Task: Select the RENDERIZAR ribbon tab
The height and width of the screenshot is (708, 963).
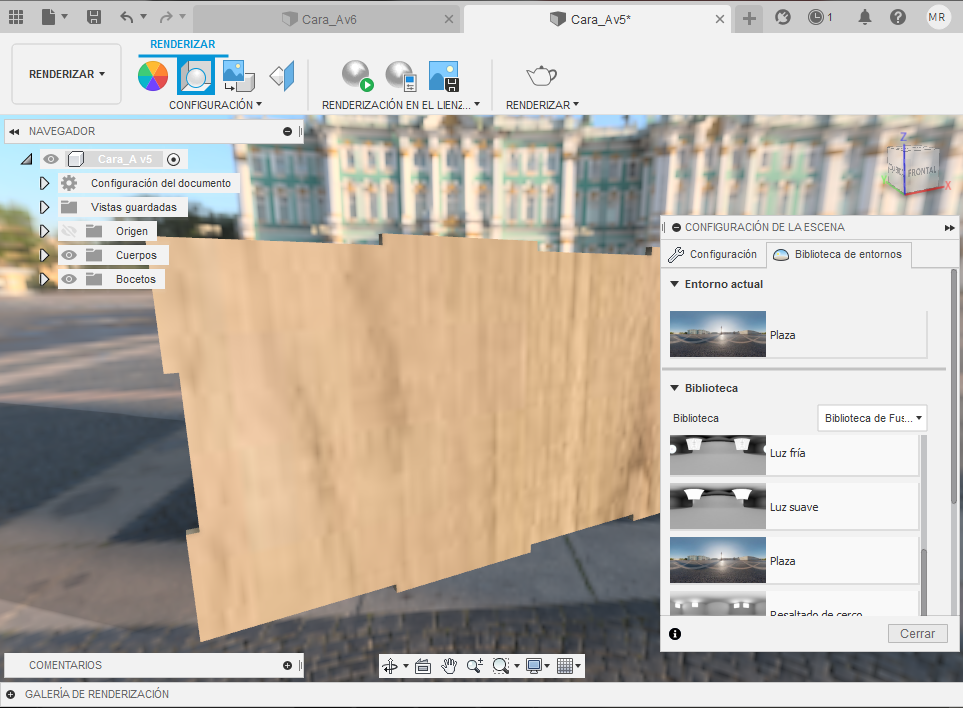Action: pos(182,44)
